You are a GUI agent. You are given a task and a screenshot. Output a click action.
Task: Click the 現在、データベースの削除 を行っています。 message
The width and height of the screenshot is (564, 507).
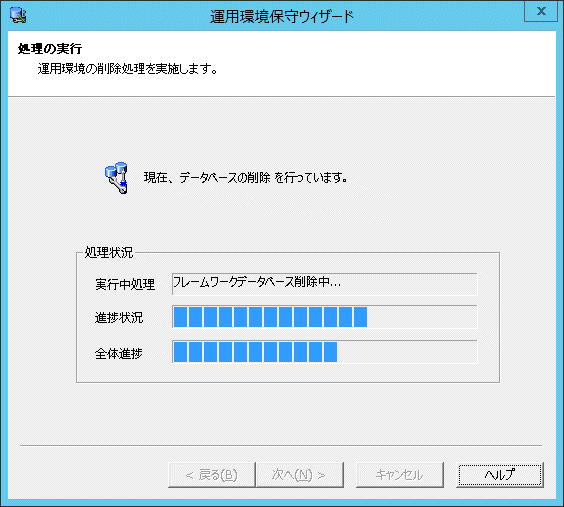[245, 177]
